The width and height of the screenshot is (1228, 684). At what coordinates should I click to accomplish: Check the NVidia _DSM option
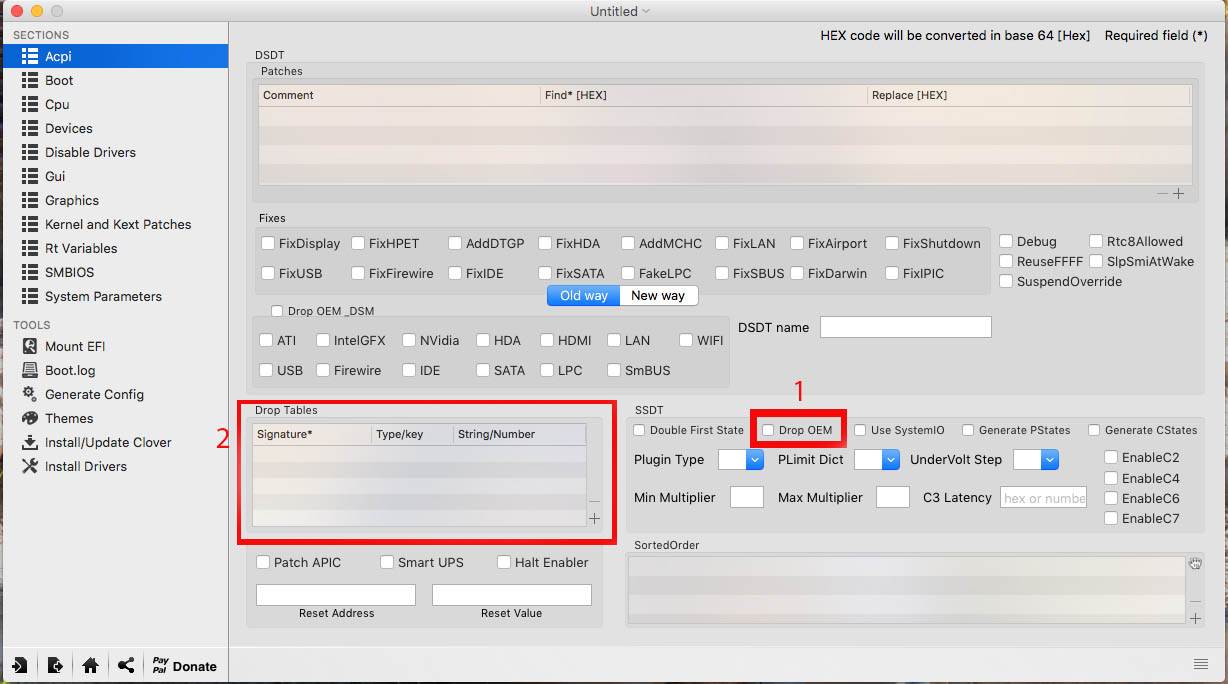[409, 340]
